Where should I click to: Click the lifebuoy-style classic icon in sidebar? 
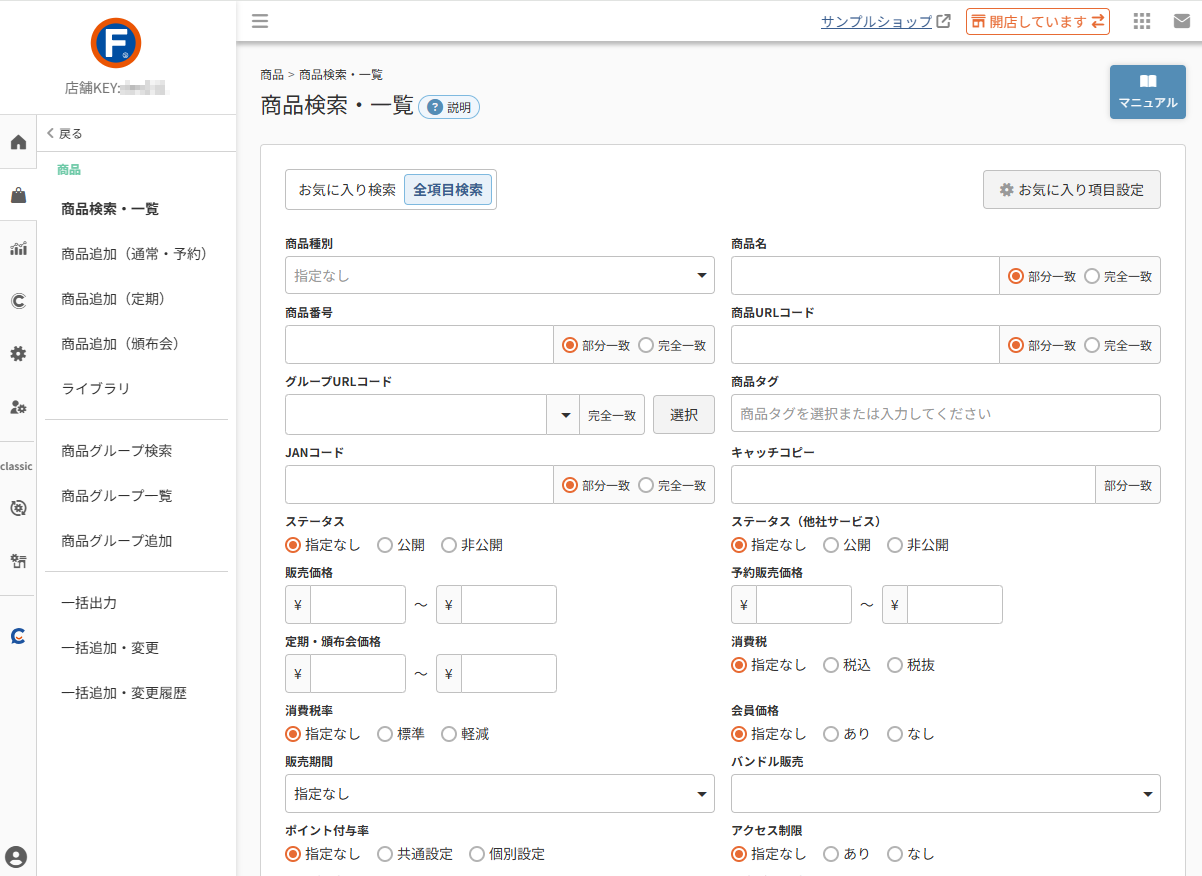point(18,508)
